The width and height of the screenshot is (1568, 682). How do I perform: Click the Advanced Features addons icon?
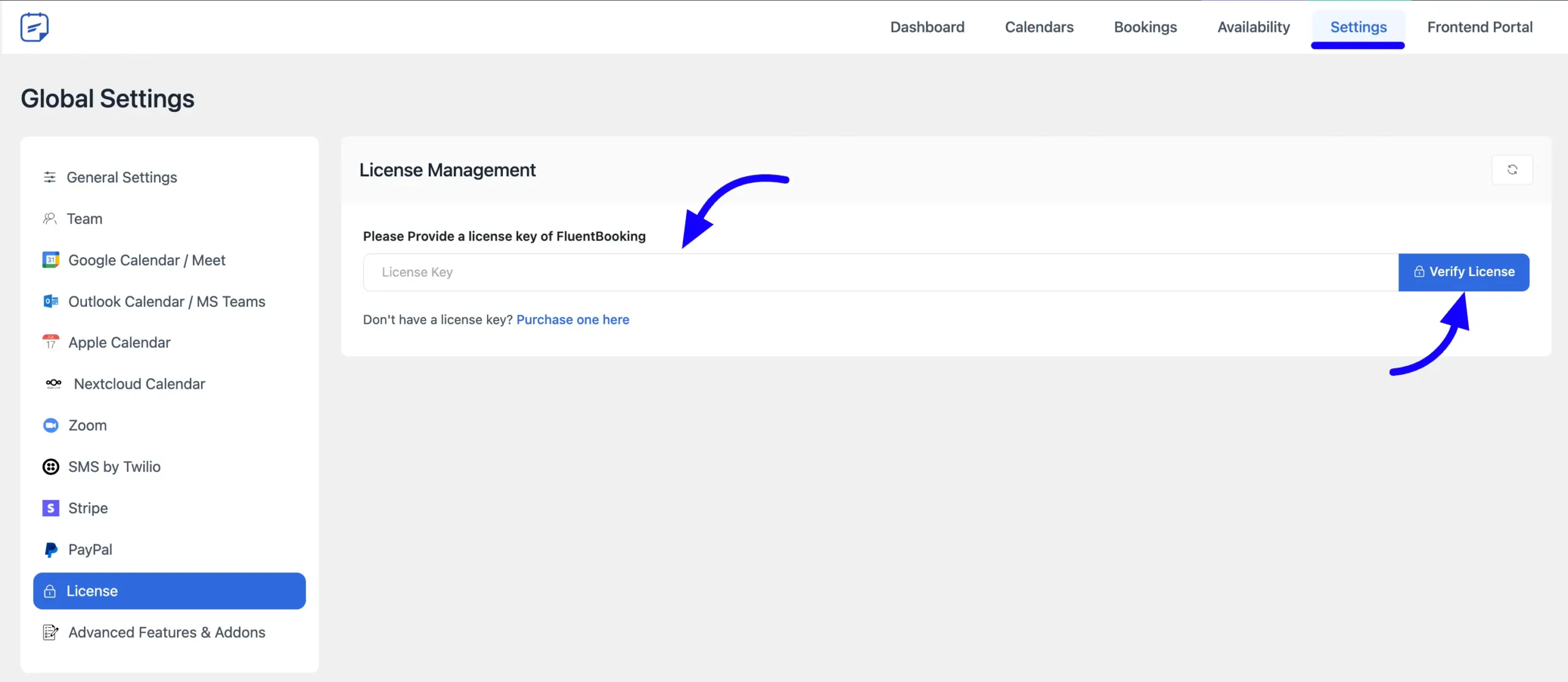51,632
